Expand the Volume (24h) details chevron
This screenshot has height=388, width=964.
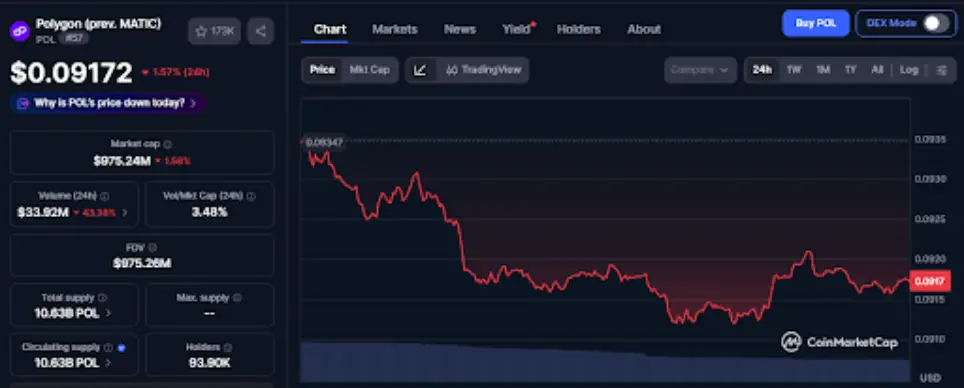pos(125,213)
